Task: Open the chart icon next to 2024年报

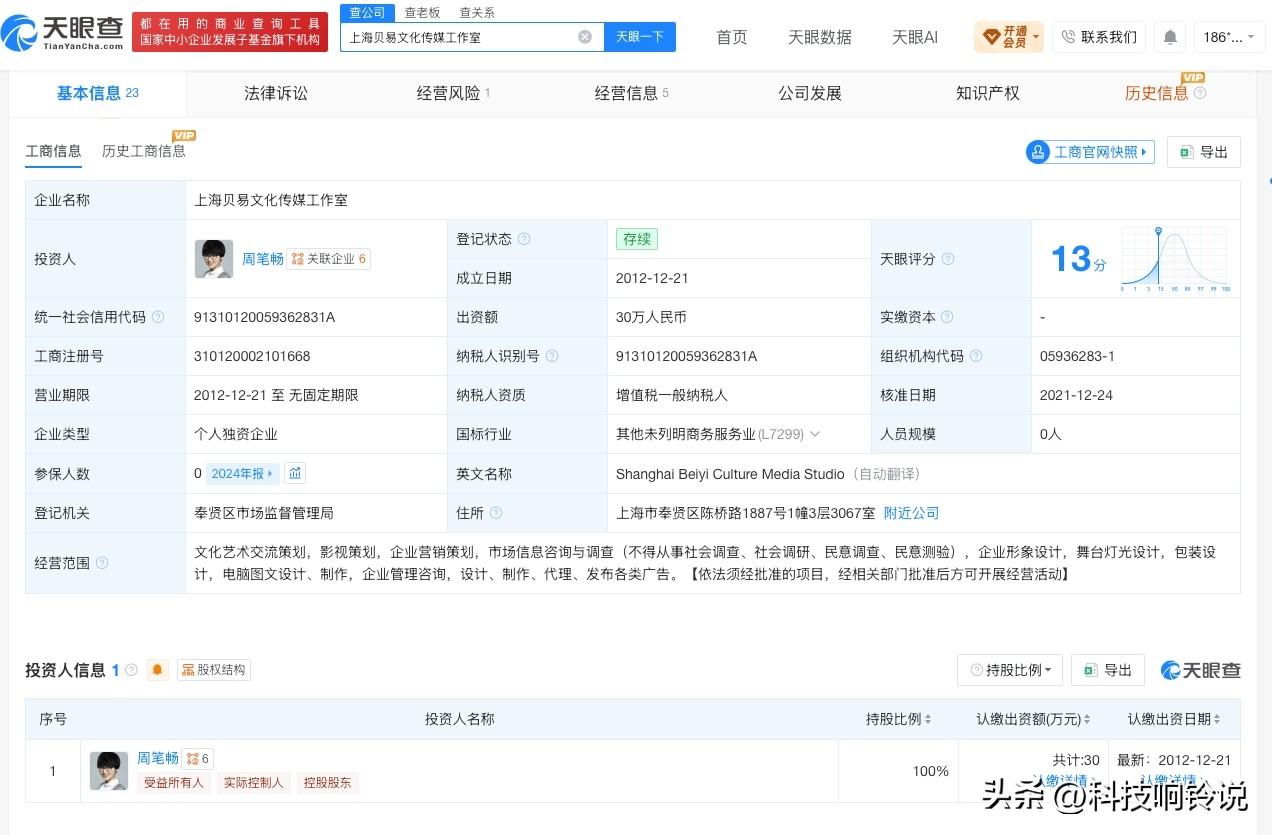Action: pyautogui.click(x=295, y=473)
